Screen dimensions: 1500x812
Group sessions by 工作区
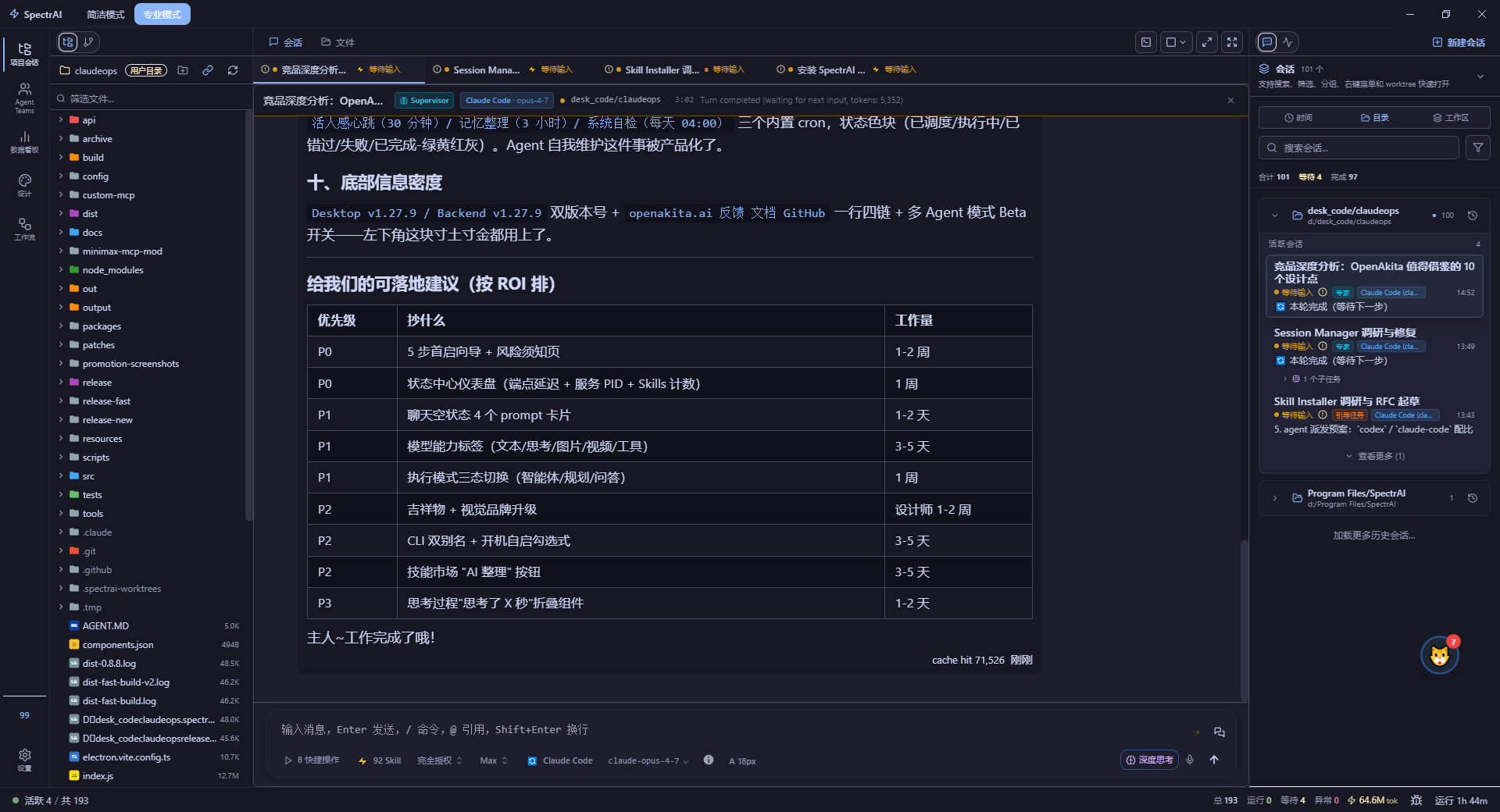[1450, 118]
